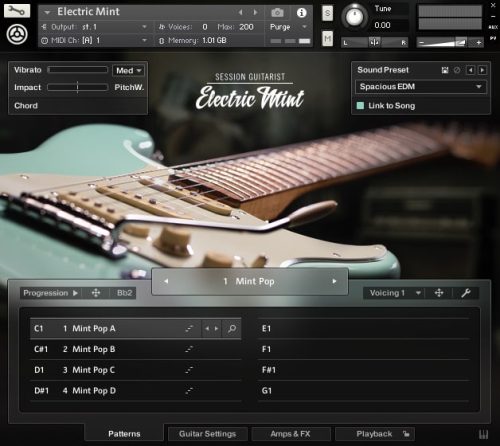The image size is (500, 446).
Task: Mute the instrument with the M button
Action: [327, 39]
